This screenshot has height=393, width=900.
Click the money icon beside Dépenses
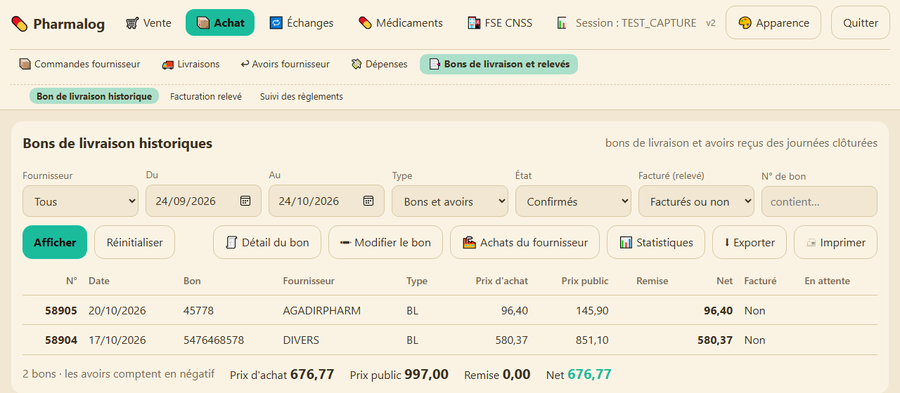(356, 64)
